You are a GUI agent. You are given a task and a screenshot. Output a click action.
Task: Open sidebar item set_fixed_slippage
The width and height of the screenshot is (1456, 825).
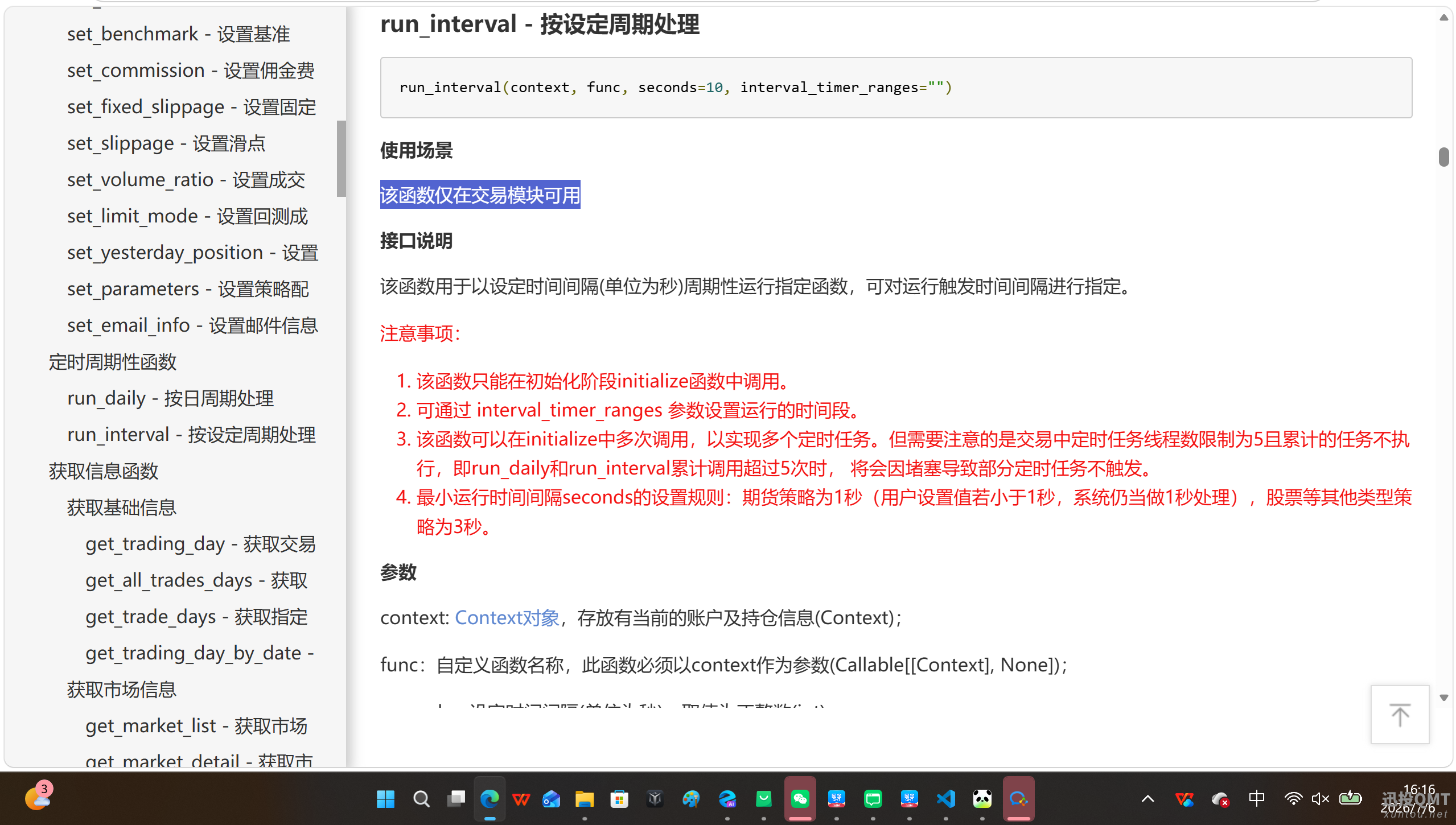click(x=191, y=107)
